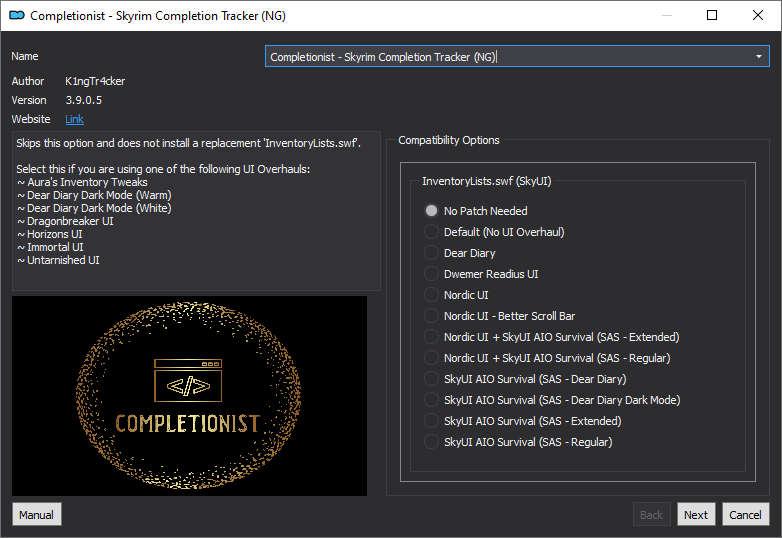Click '~ Dragonbreaker UI' in description
The height and width of the screenshot is (538, 782).
[x=65, y=221]
